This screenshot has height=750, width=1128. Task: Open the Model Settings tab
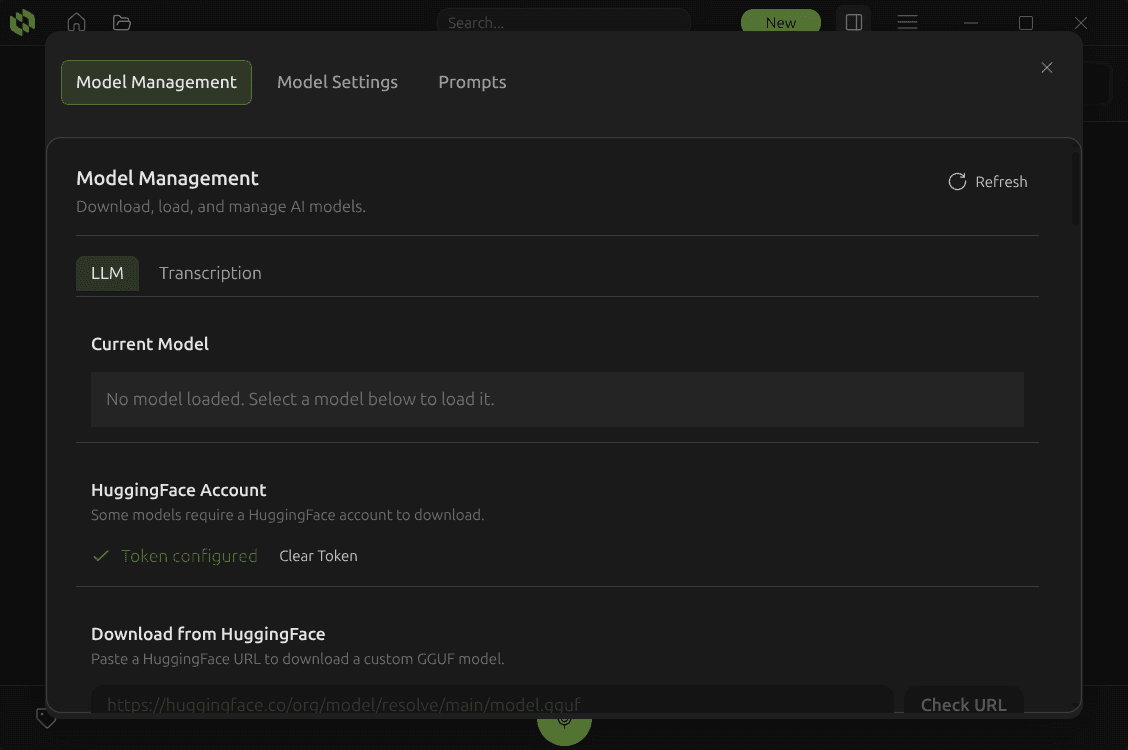click(337, 82)
